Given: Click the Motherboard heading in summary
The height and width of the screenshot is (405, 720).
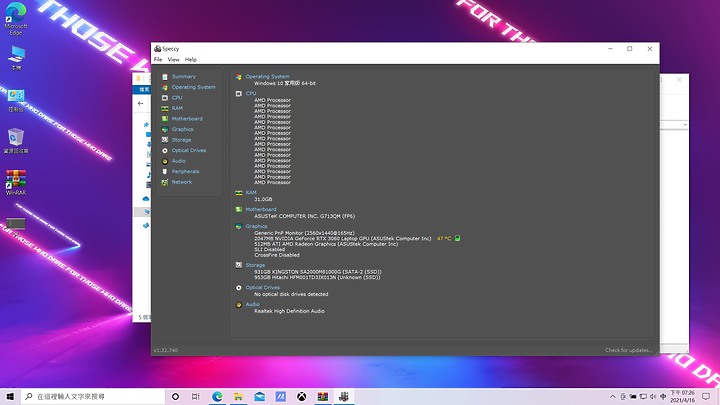Looking at the screenshot, I should [x=261, y=209].
